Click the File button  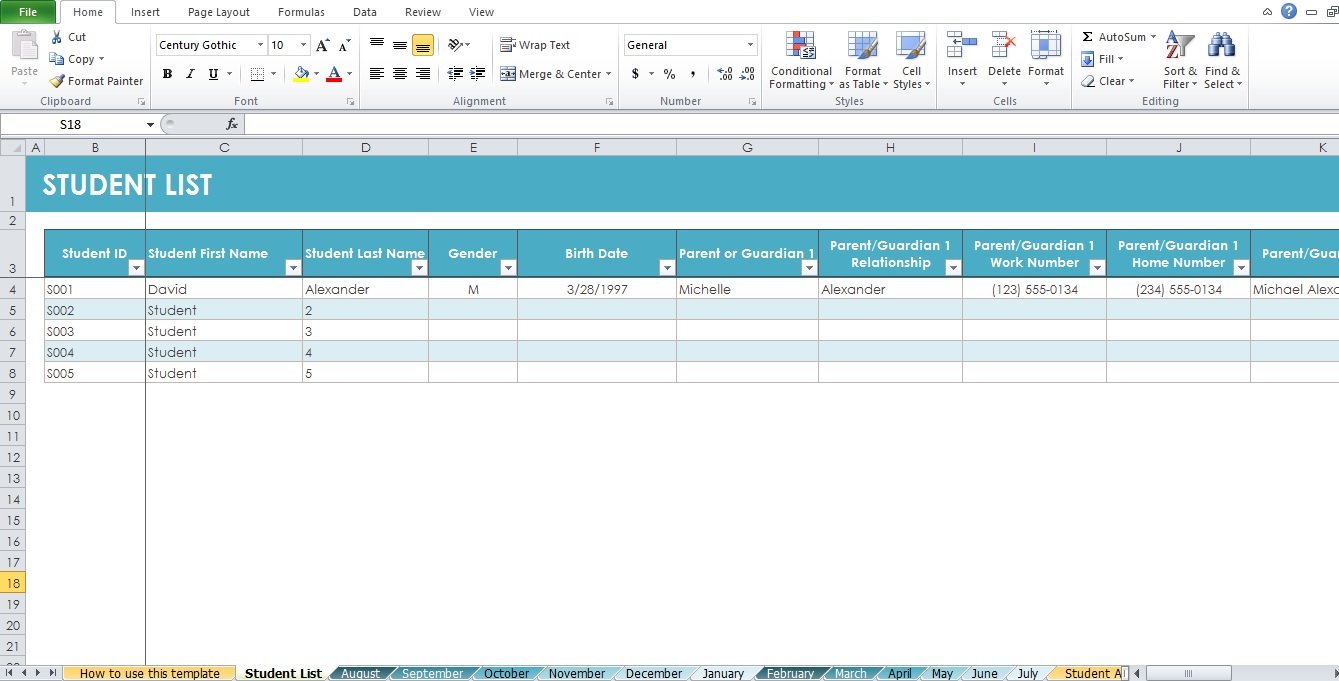28,12
